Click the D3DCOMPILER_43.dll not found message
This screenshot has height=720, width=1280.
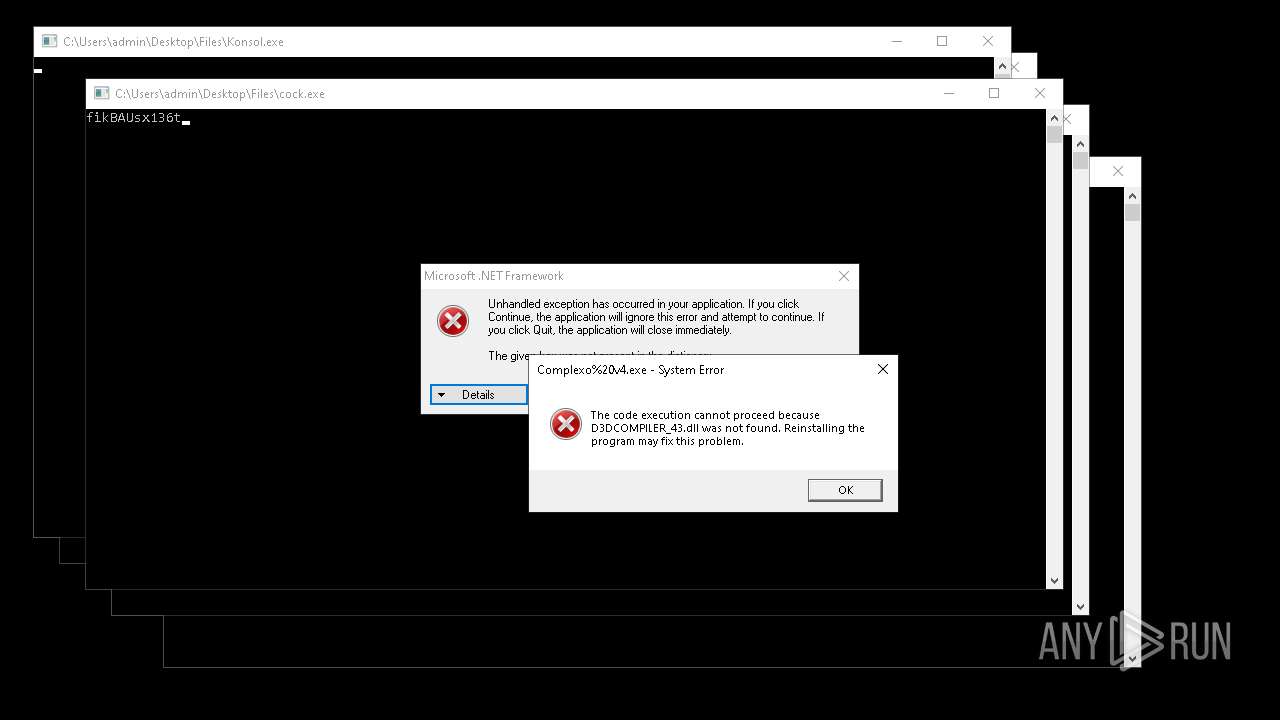click(x=728, y=428)
